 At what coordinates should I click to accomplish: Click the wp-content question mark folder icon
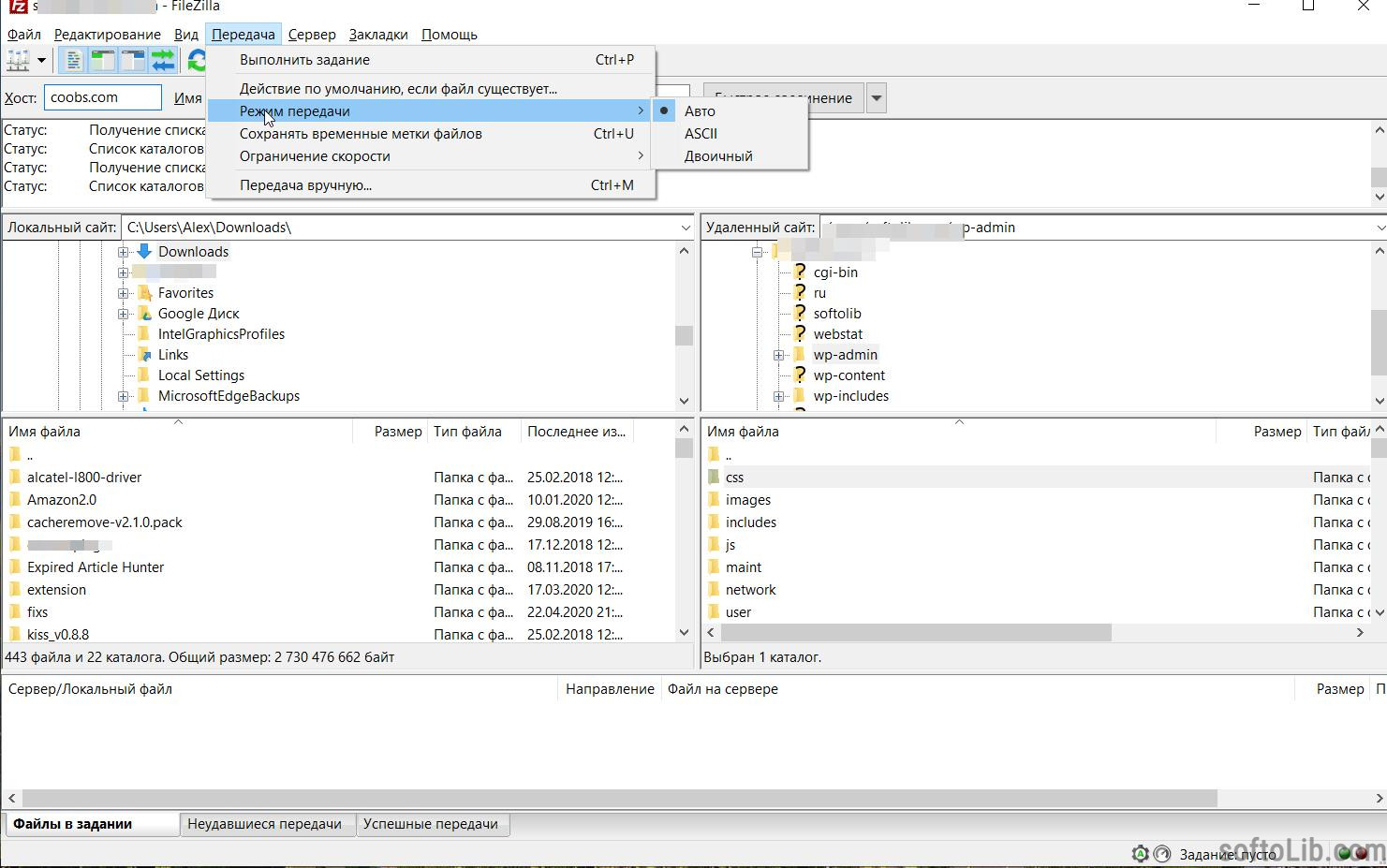800,375
